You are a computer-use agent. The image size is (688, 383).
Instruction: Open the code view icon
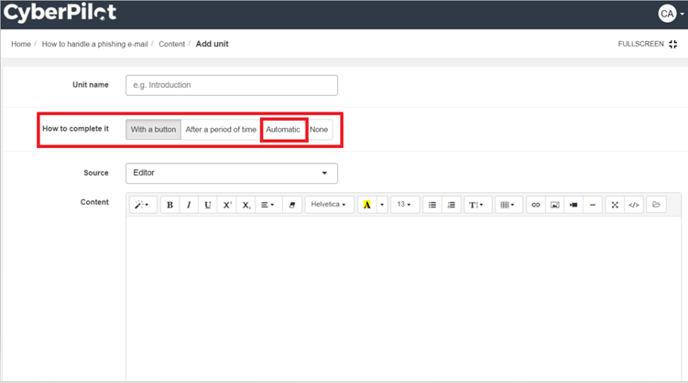(x=634, y=205)
